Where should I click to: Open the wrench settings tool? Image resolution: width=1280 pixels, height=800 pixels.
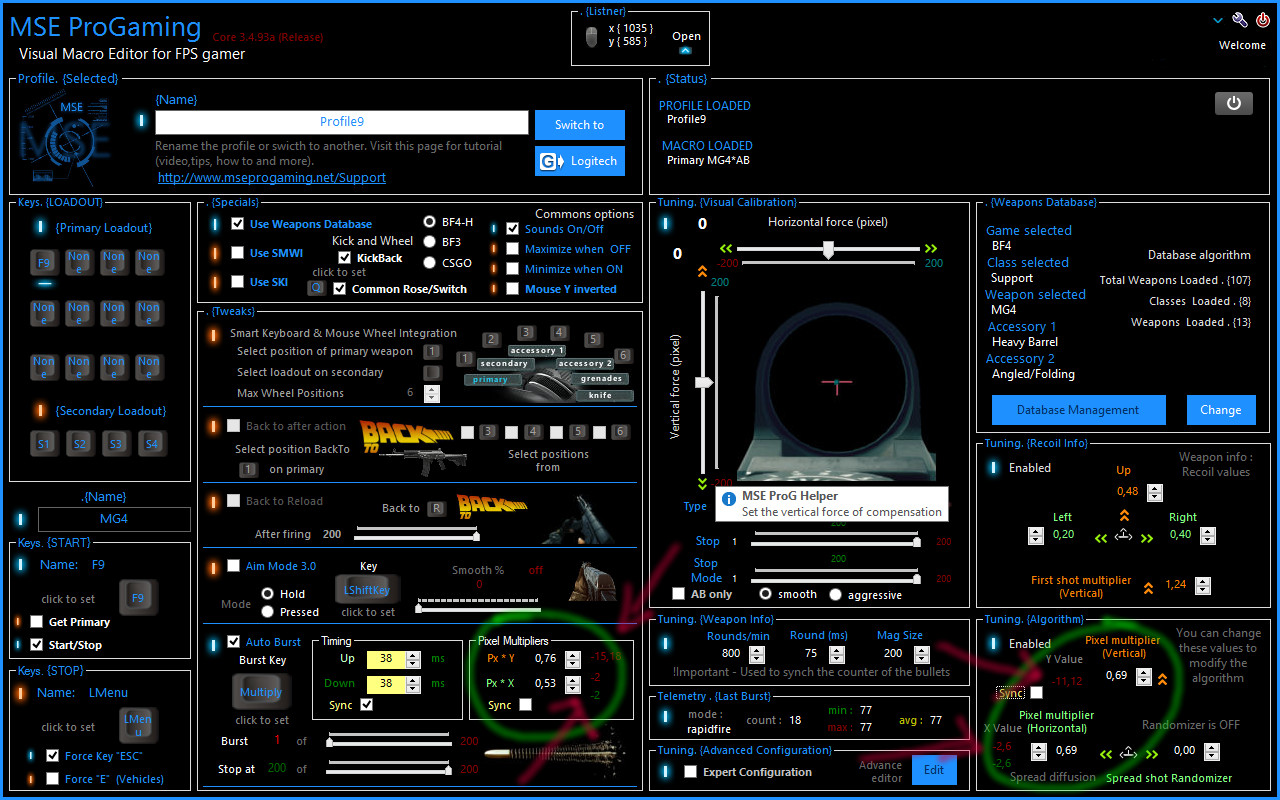(x=1240, y=20)
